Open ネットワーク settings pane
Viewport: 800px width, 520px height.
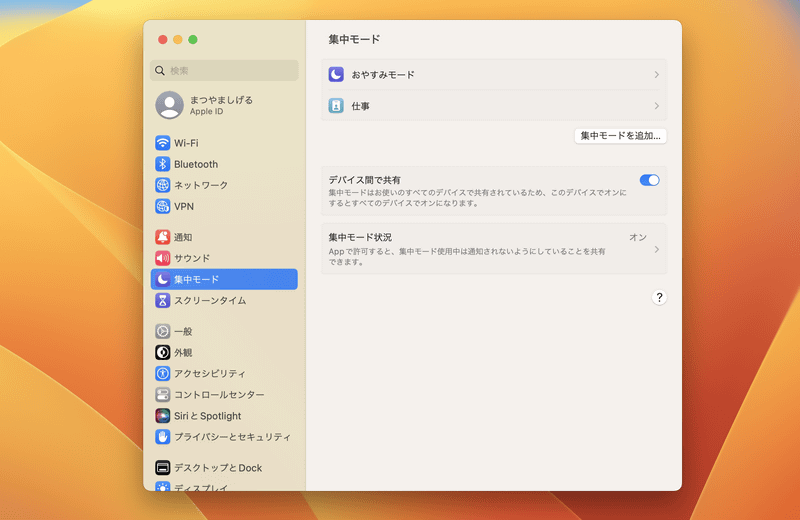[x=224, y=185]
